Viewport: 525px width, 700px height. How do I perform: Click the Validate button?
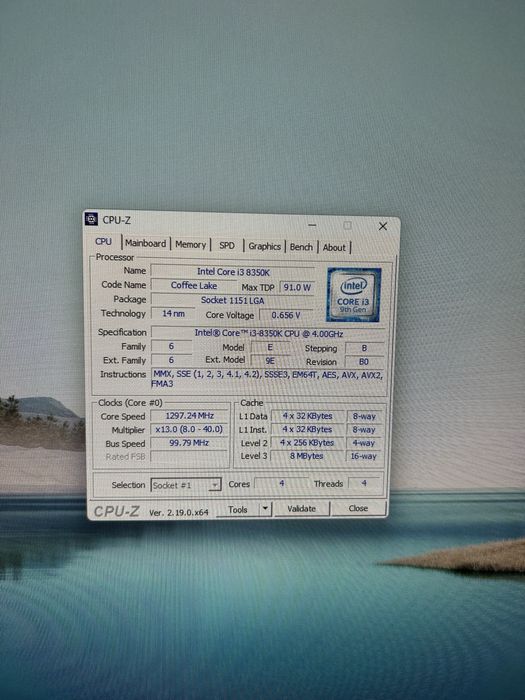pos(301,508)
